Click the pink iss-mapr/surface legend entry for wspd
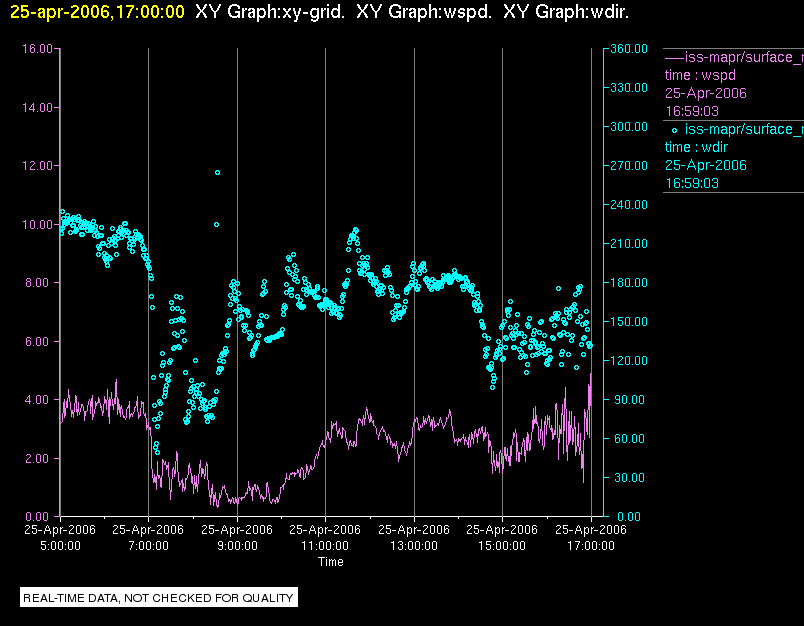This screenshot has width=804, height=626. tap(734, 57)
